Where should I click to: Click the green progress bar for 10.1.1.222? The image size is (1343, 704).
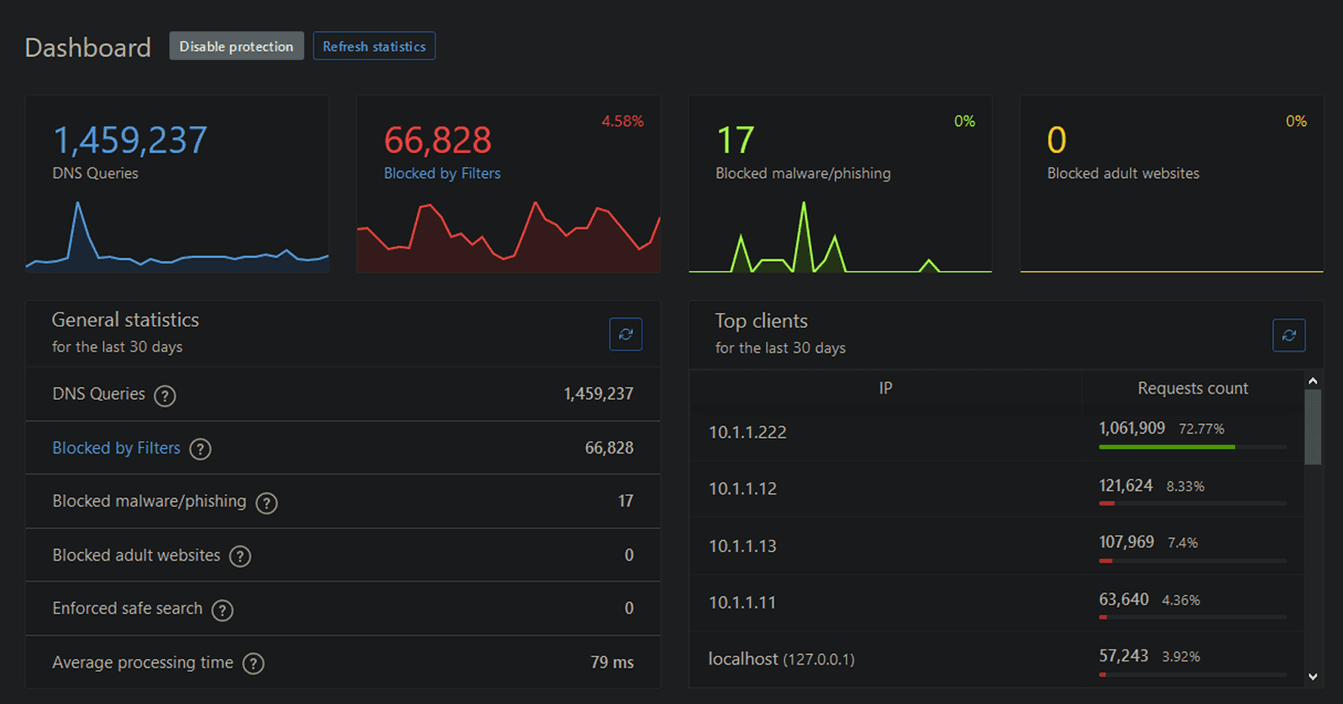click(x=1166, y=447)
